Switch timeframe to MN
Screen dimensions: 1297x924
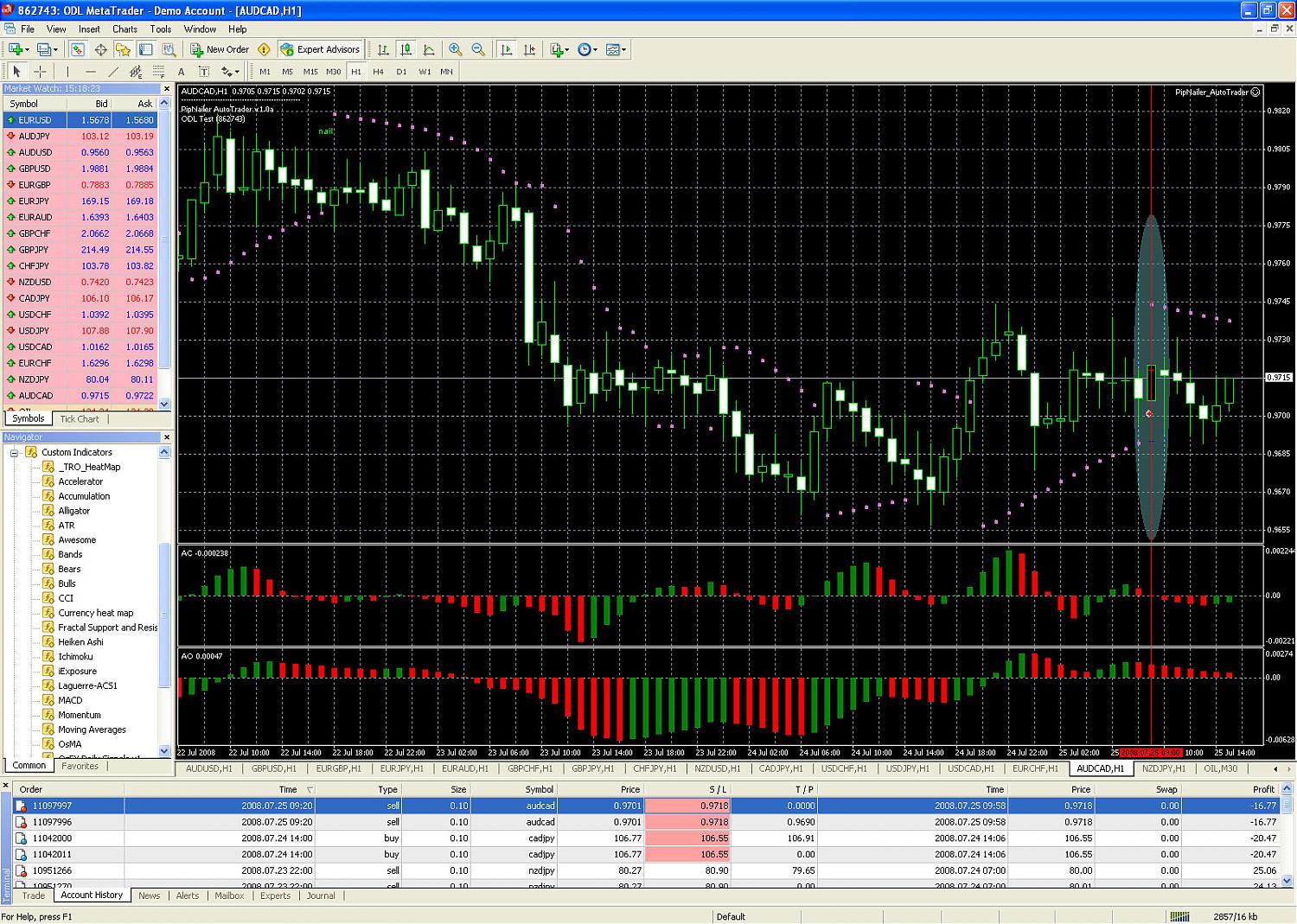tap(446, 71)
